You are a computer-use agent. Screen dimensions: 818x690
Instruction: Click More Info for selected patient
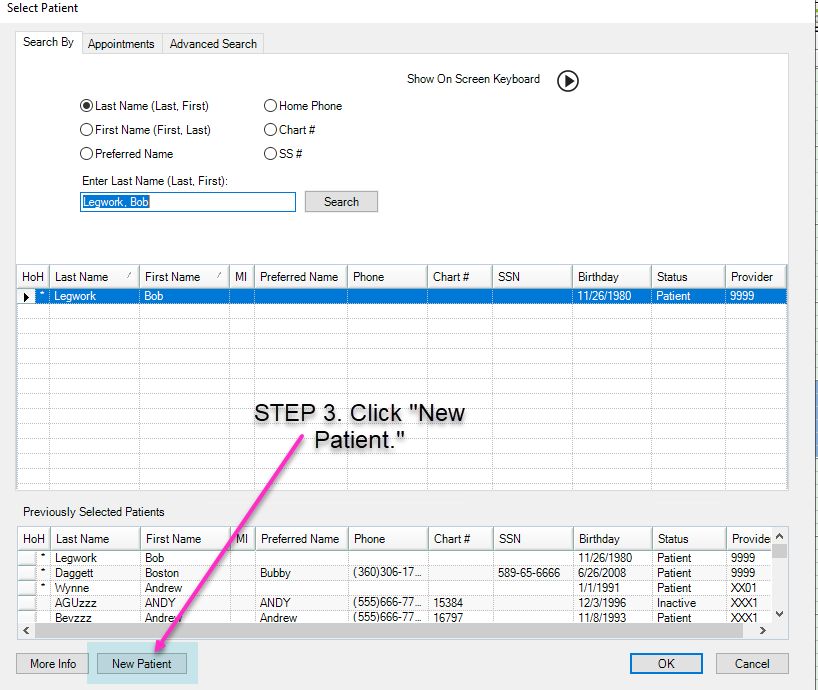[x=51, y=663]
